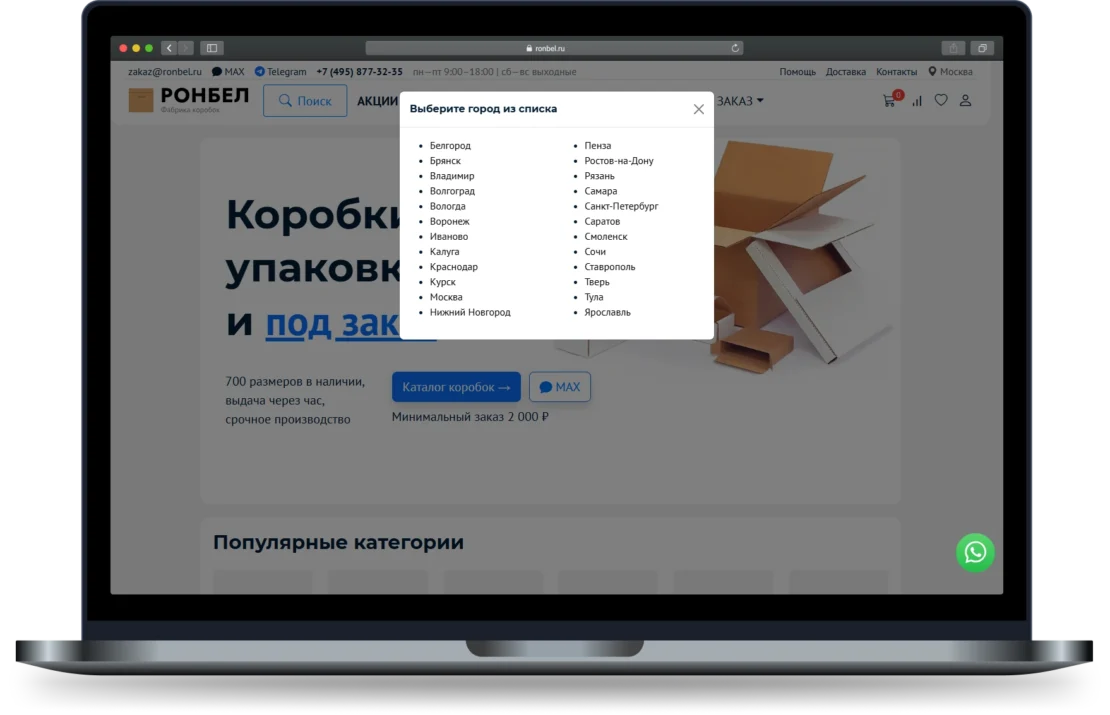1110x715 pixels.
Task: Reload the page in the address bar
Action: click(x=735, y=48)
